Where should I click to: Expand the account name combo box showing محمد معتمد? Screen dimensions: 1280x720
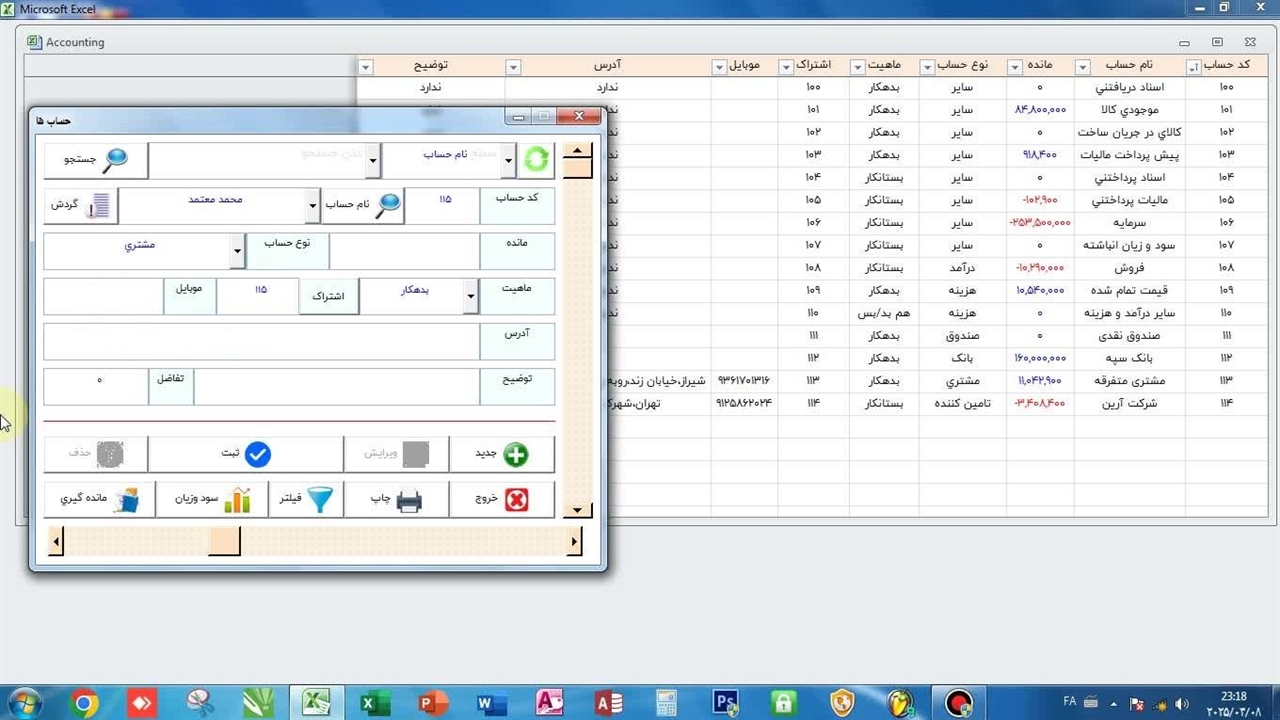pos(311,206)
